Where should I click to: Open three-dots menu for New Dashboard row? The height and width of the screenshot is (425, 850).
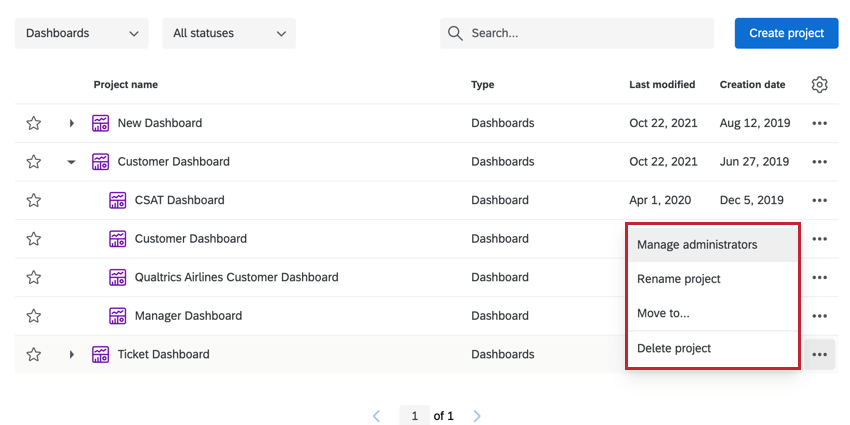coord(819,123)
